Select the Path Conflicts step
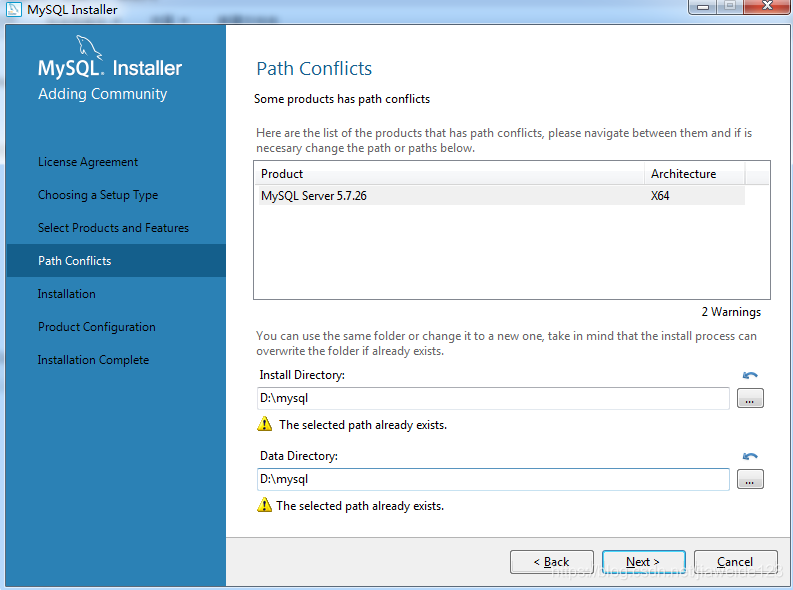Image resolution: width=793 pixels, height=590 pixels. [x=116, y=260]
